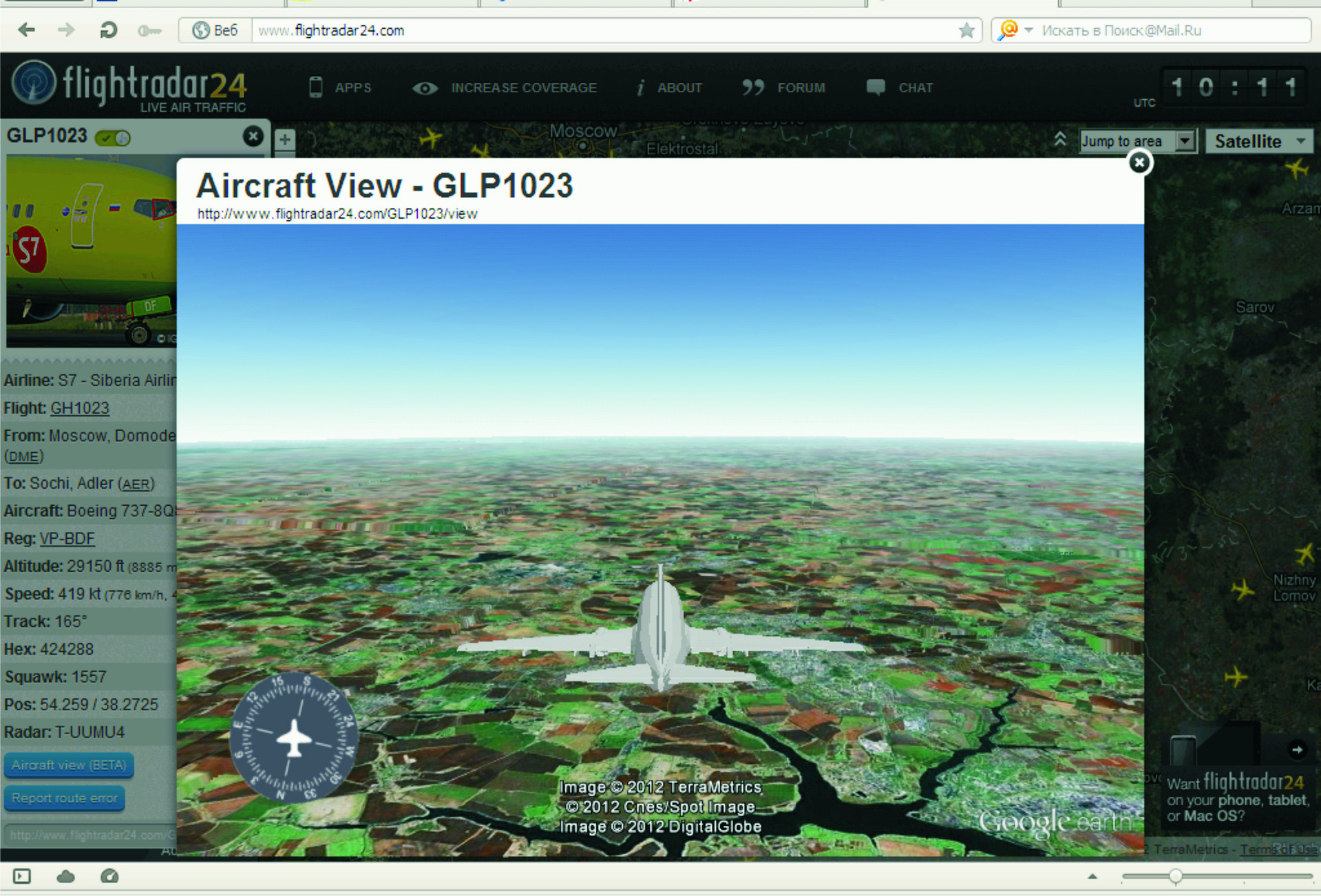Click the Track: 165° row
This screenshot has height=896, width=1321.
pyautogui.click(x=89, y=621)
